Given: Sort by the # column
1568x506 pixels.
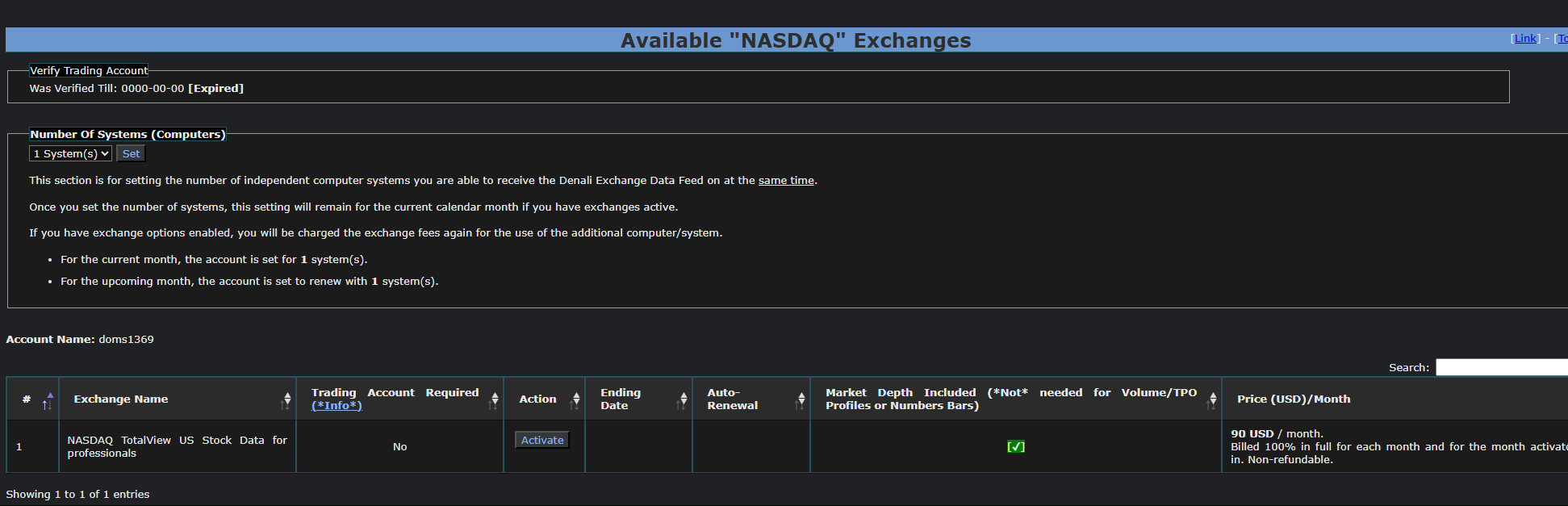Looking at the screenshot, I should (32, 399).
